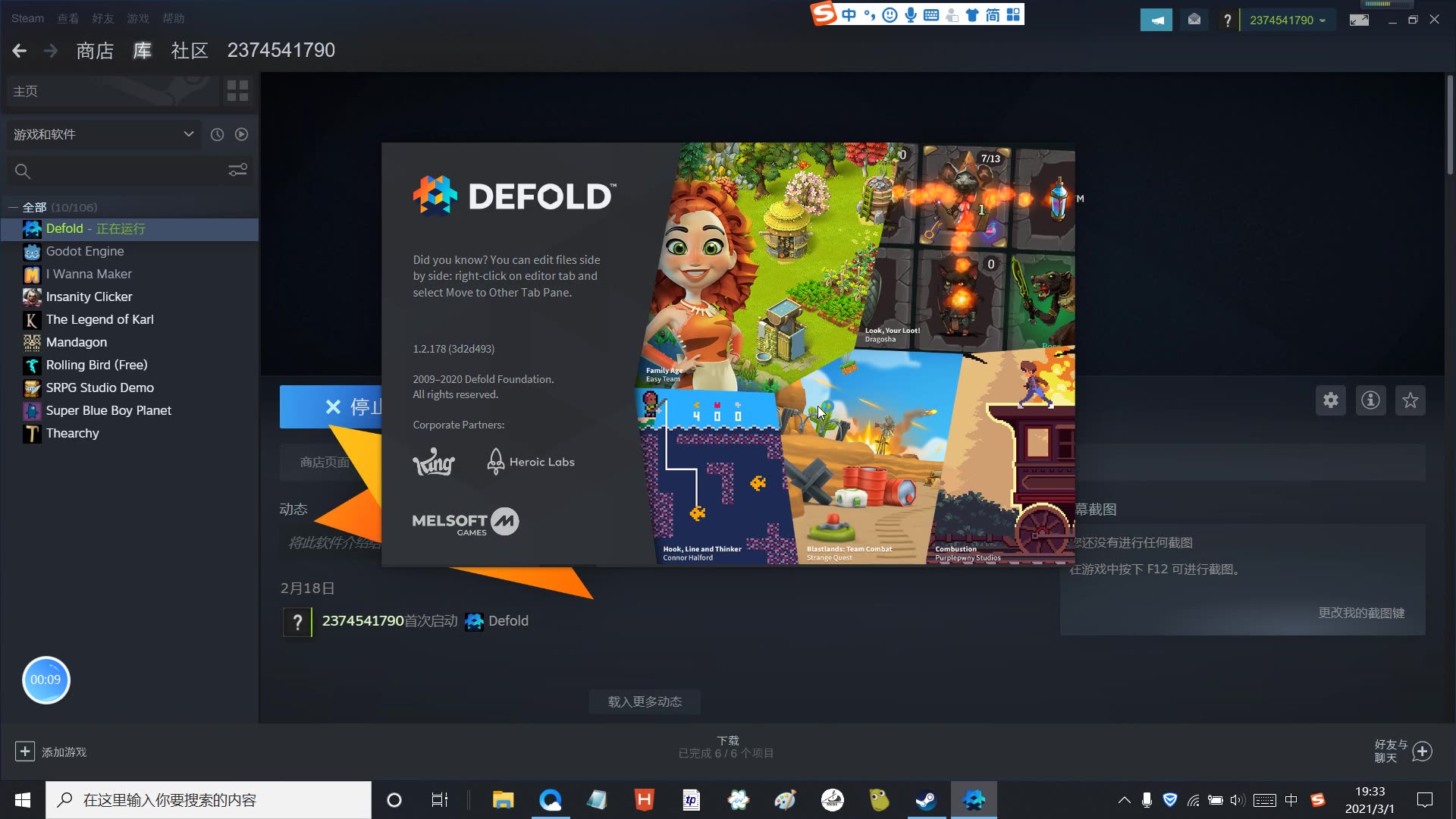Image resolution: width=1456 pixels, height=819 pixels.
Task: Open the 社区 tab
Action: pyautogui.click(x=189, y=51)
